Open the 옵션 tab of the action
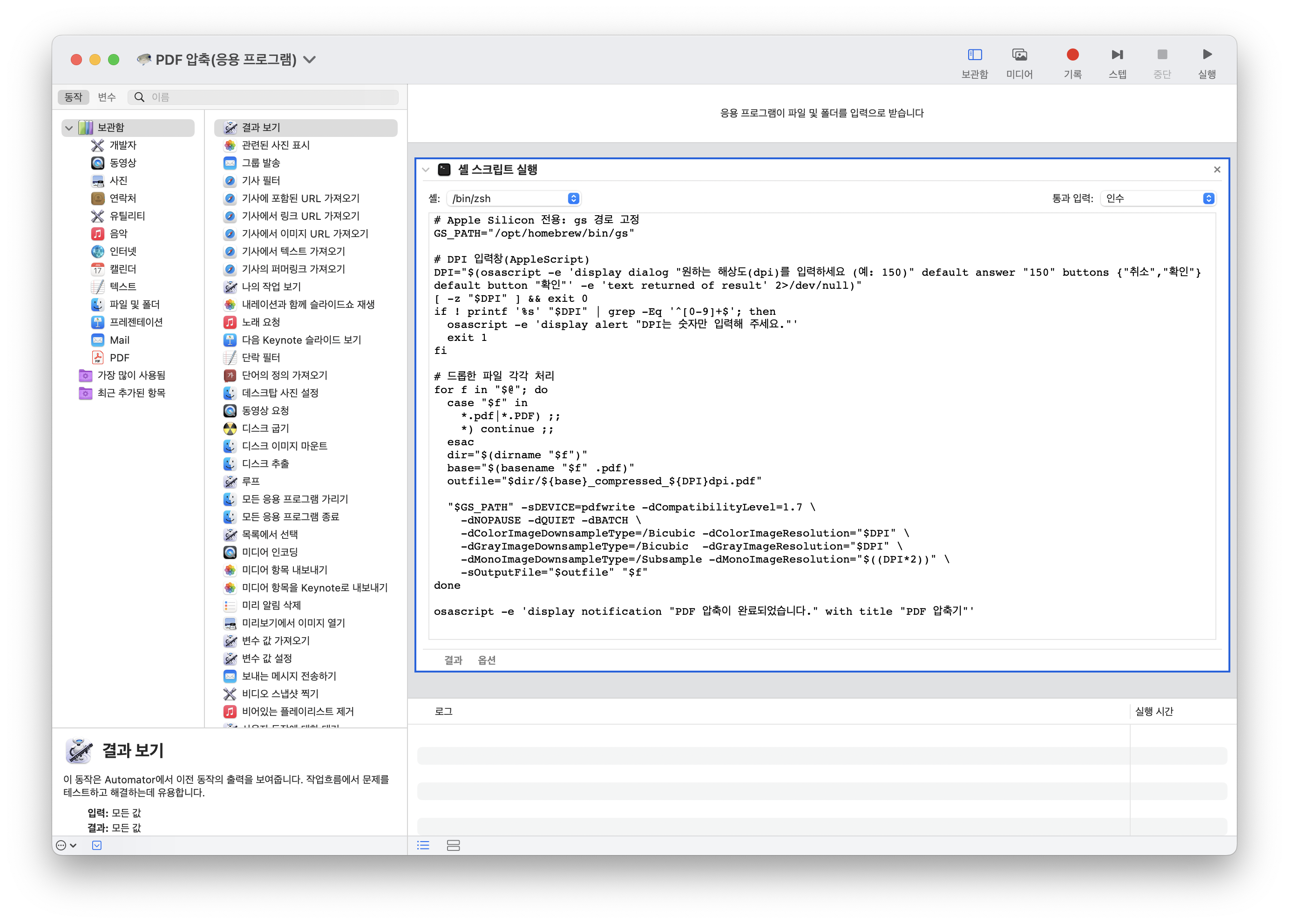The image size is (1289, 924). point(487,660)
